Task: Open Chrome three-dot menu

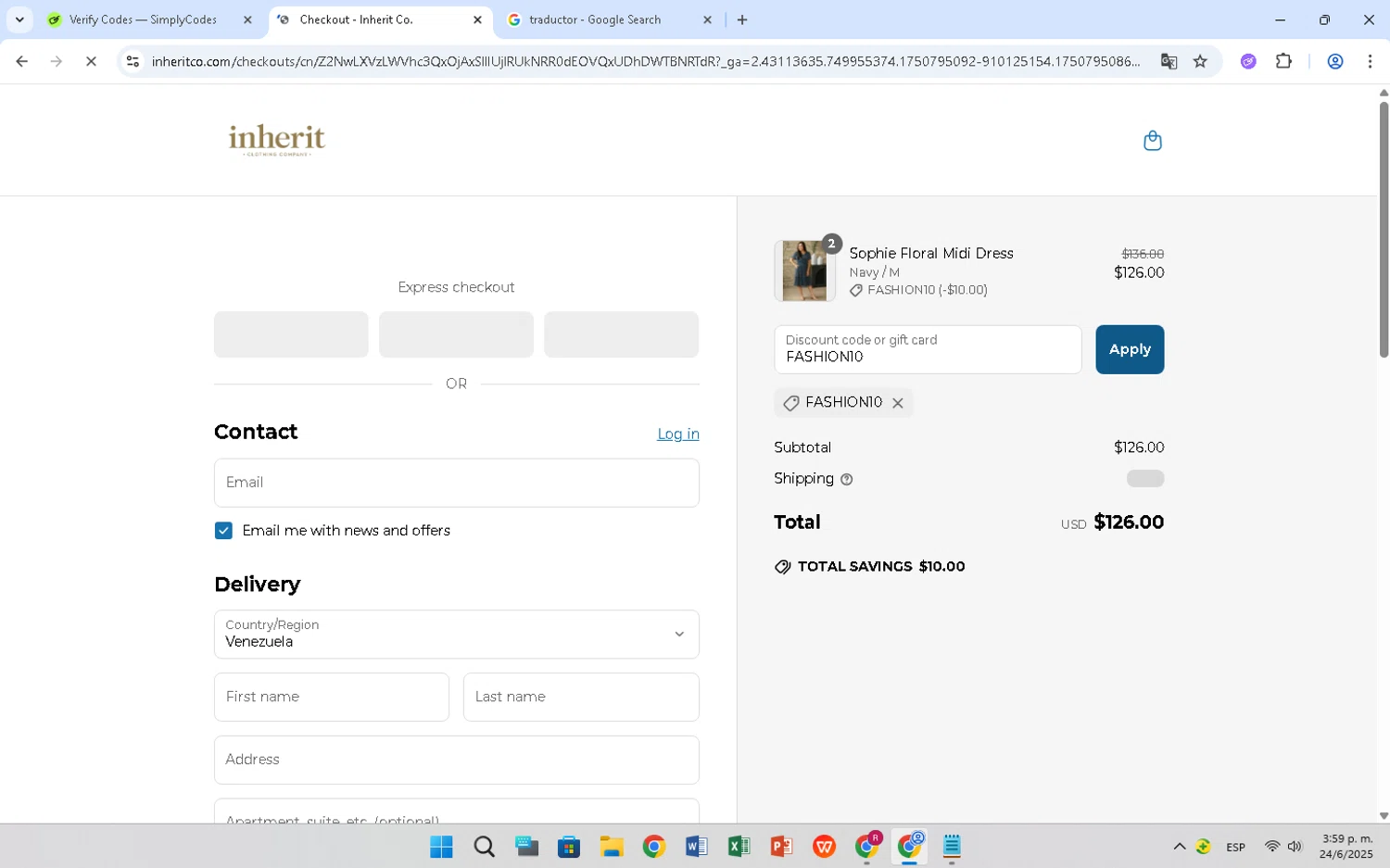Action: tap(1370, 61)
